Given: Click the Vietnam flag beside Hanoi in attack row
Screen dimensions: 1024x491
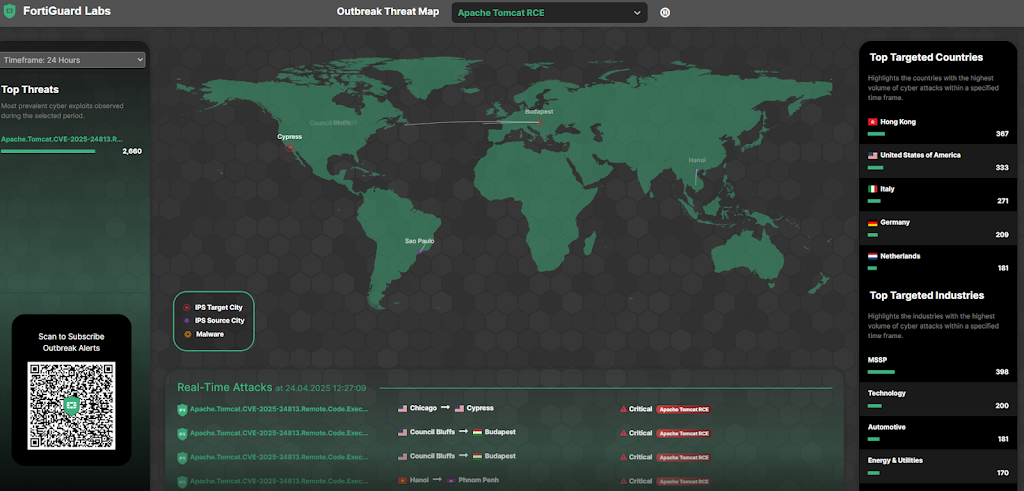Looking at the screenshot, I should (402, 481).
